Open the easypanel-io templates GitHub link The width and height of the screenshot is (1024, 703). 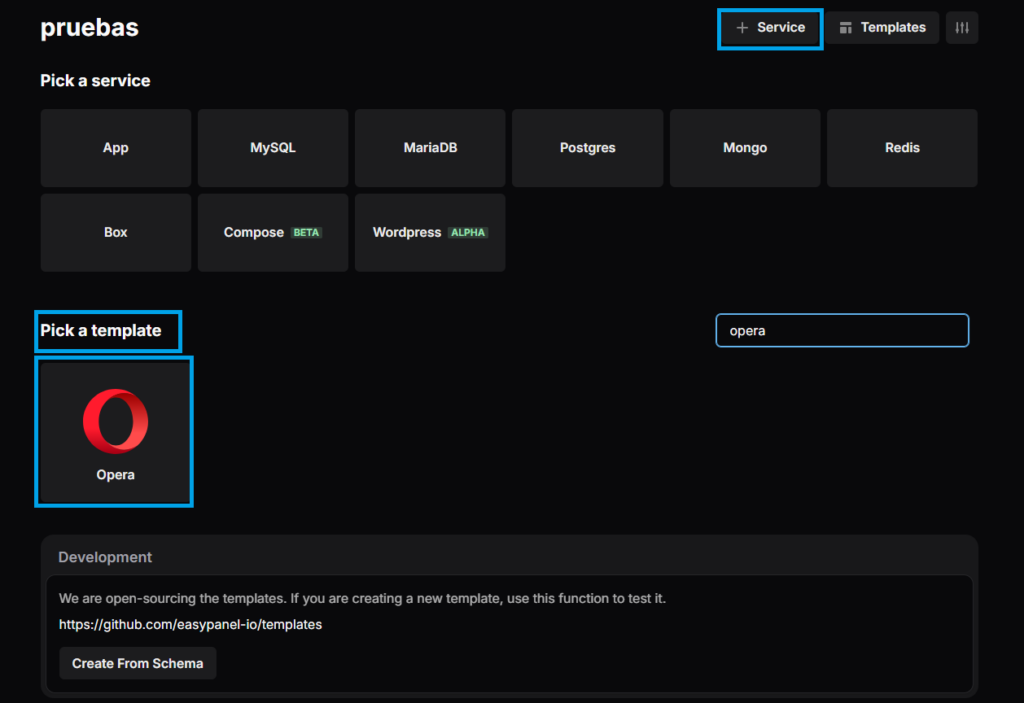point(190,625)
